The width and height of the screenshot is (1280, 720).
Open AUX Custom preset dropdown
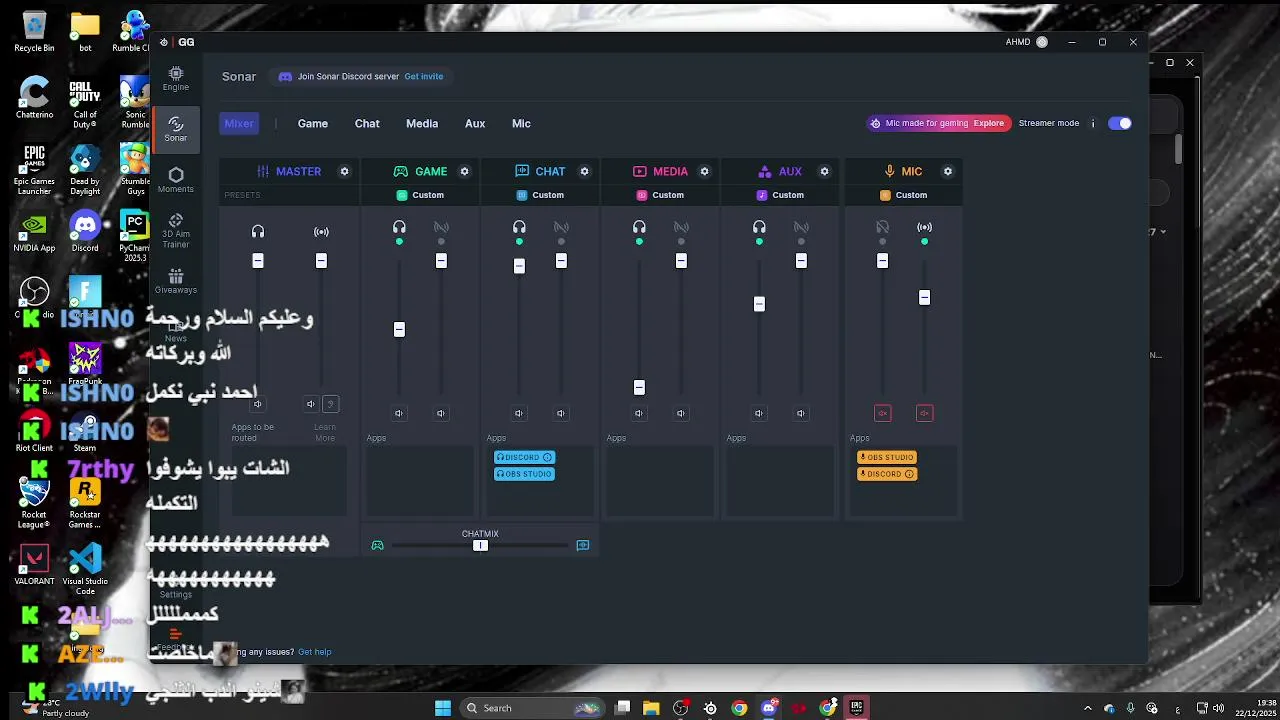[x=780, y=195]
